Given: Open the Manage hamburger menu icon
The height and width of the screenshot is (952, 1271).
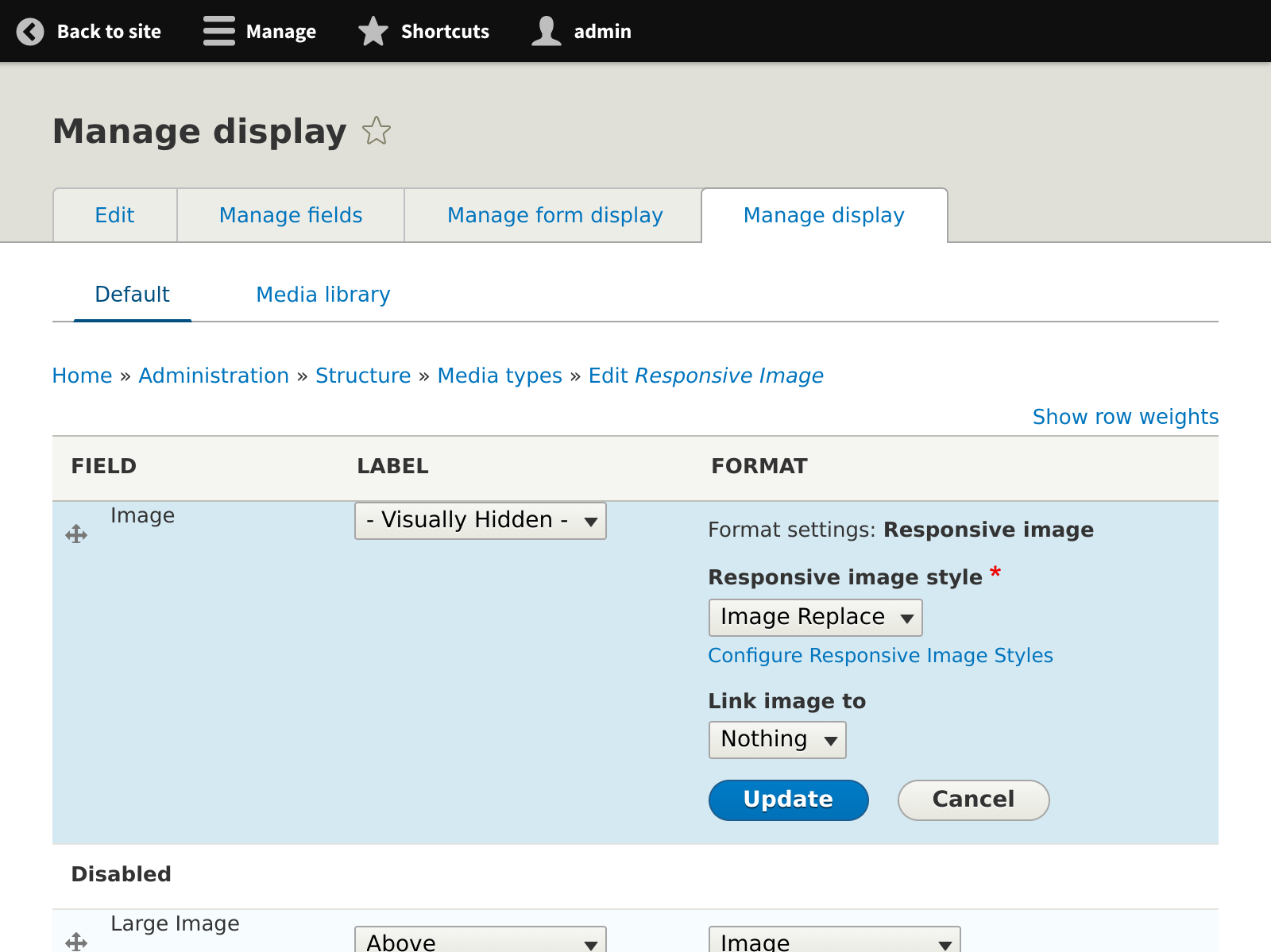Looking at the screenshot, I should click(x=218, y=31).
